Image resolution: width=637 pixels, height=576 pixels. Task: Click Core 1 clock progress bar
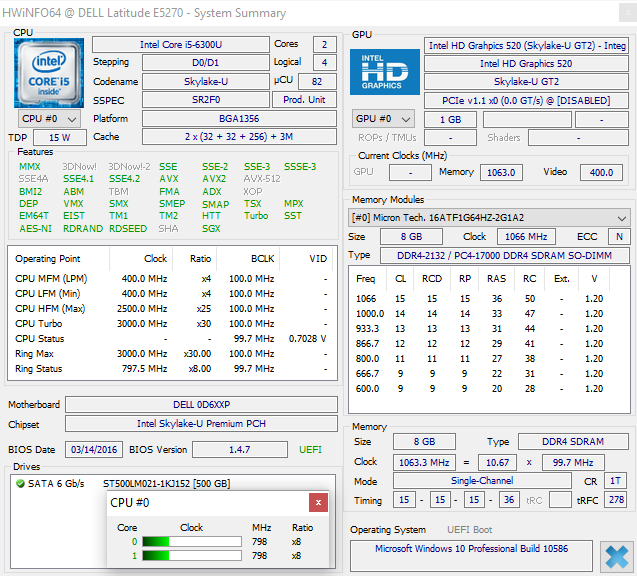click(192, 555)
